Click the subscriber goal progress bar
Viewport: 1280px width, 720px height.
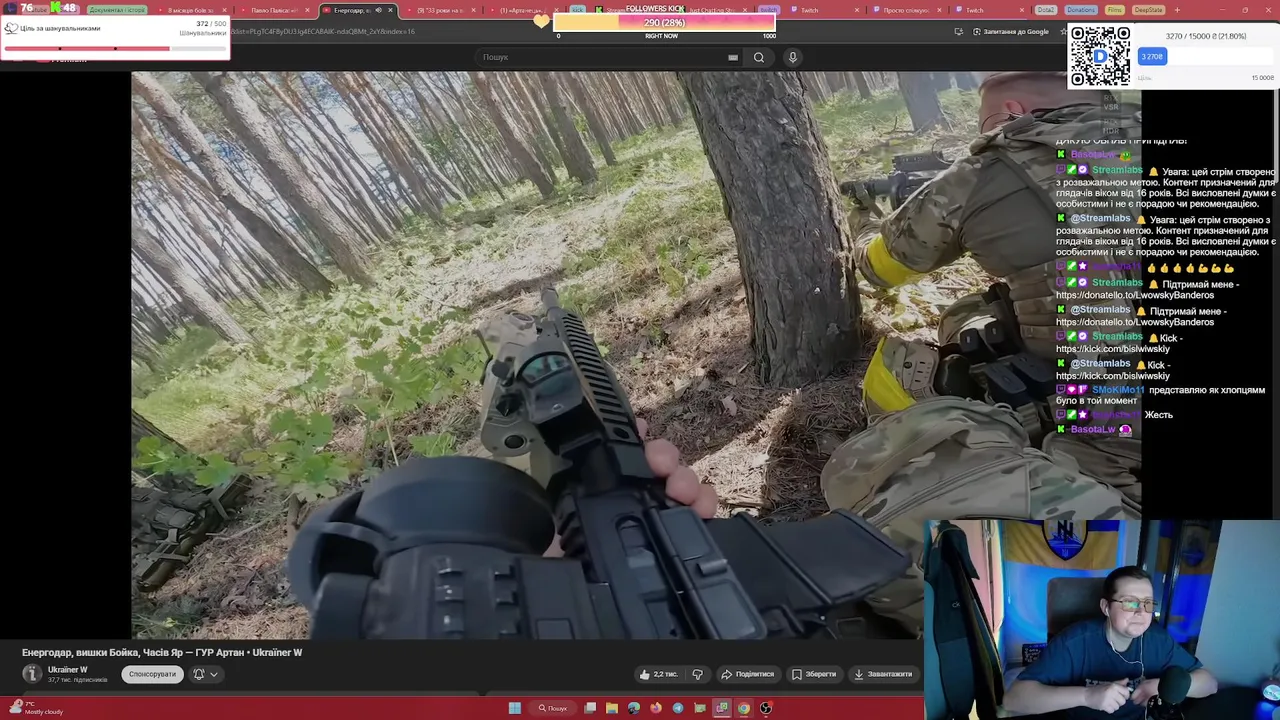113,47
